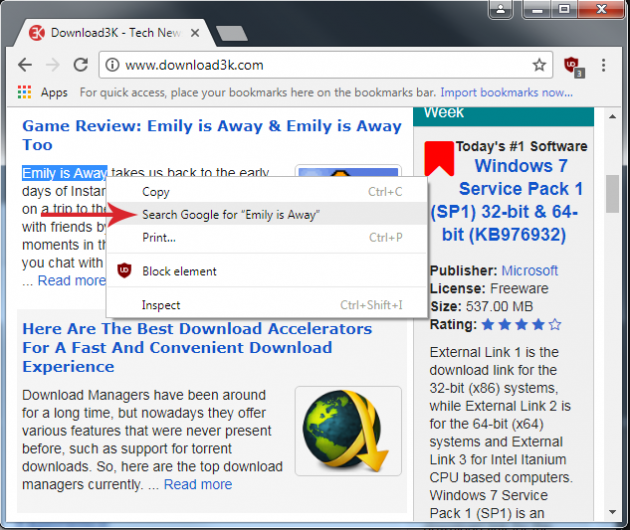Screen dimensions: 630x530
Task: Click the Download3K favicon on the tab
Action: 37,33
